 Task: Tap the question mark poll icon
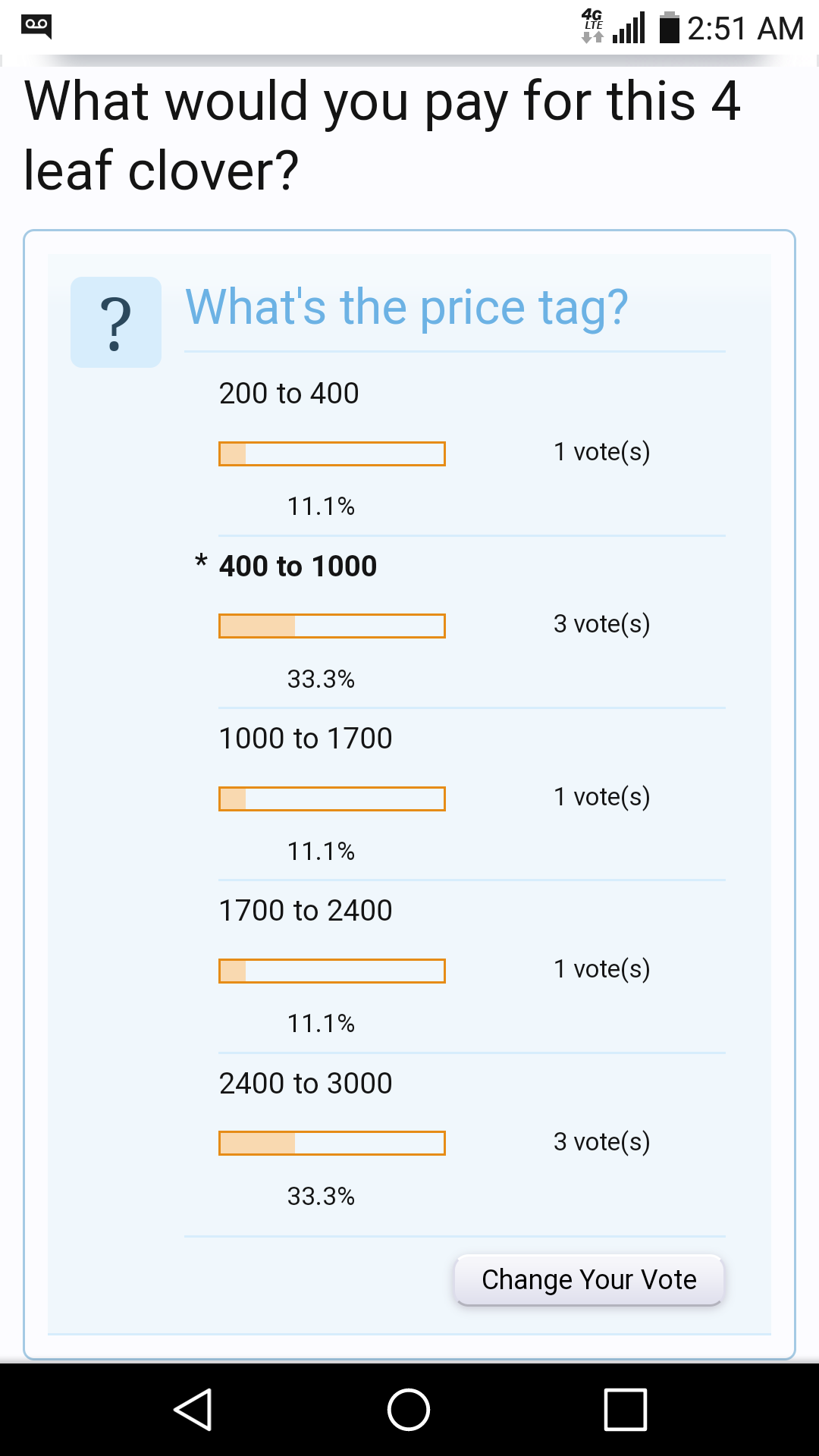pyautogui.click(x=115, y=322)
